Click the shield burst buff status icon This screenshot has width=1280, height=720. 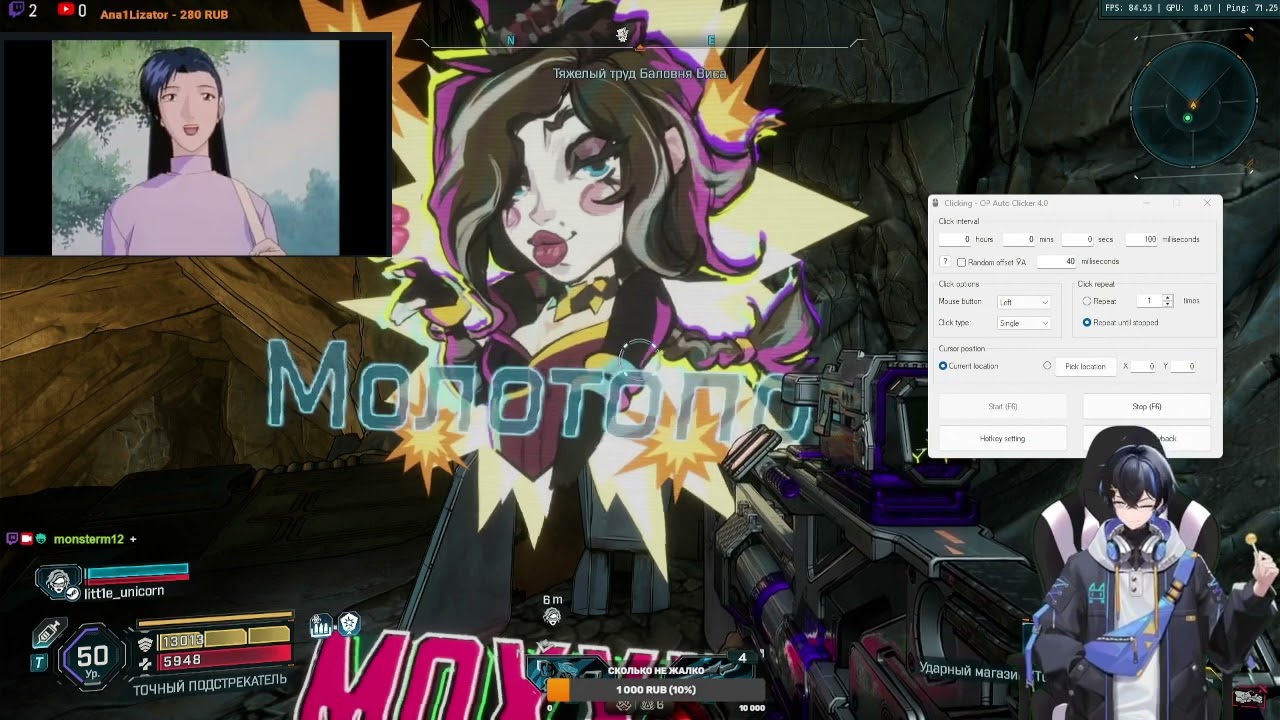click(x=349, y=624)
